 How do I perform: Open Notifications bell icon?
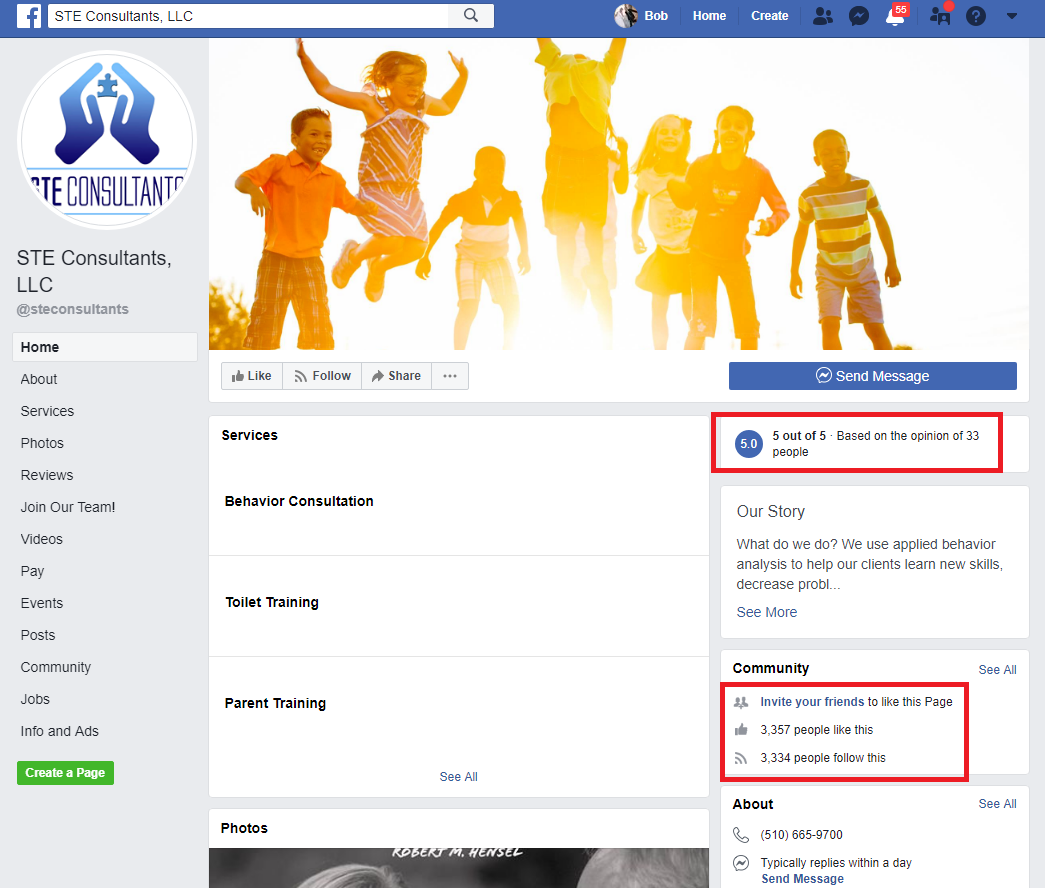click(894, 16)
